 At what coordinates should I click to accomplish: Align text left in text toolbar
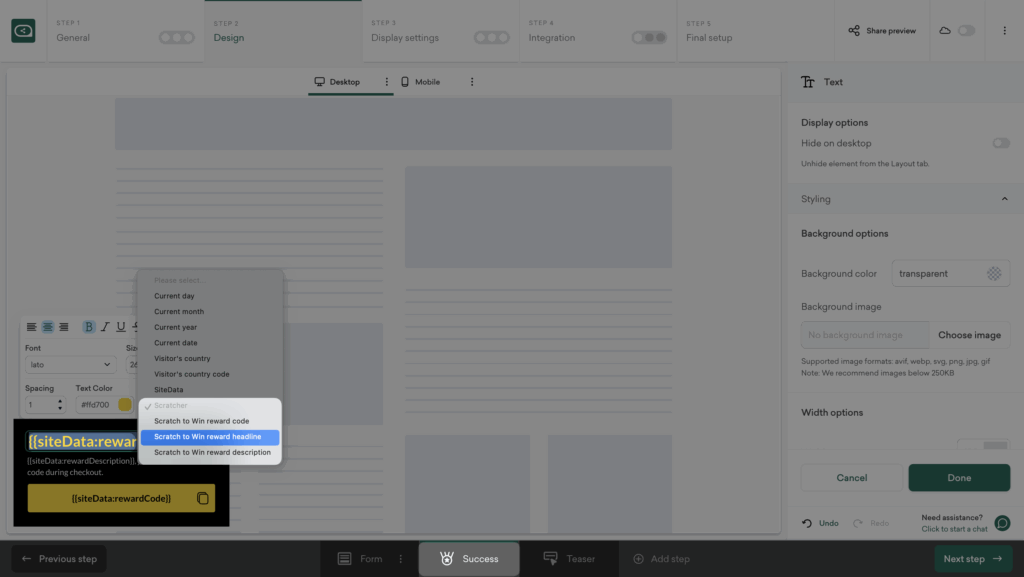coord(31,327)
